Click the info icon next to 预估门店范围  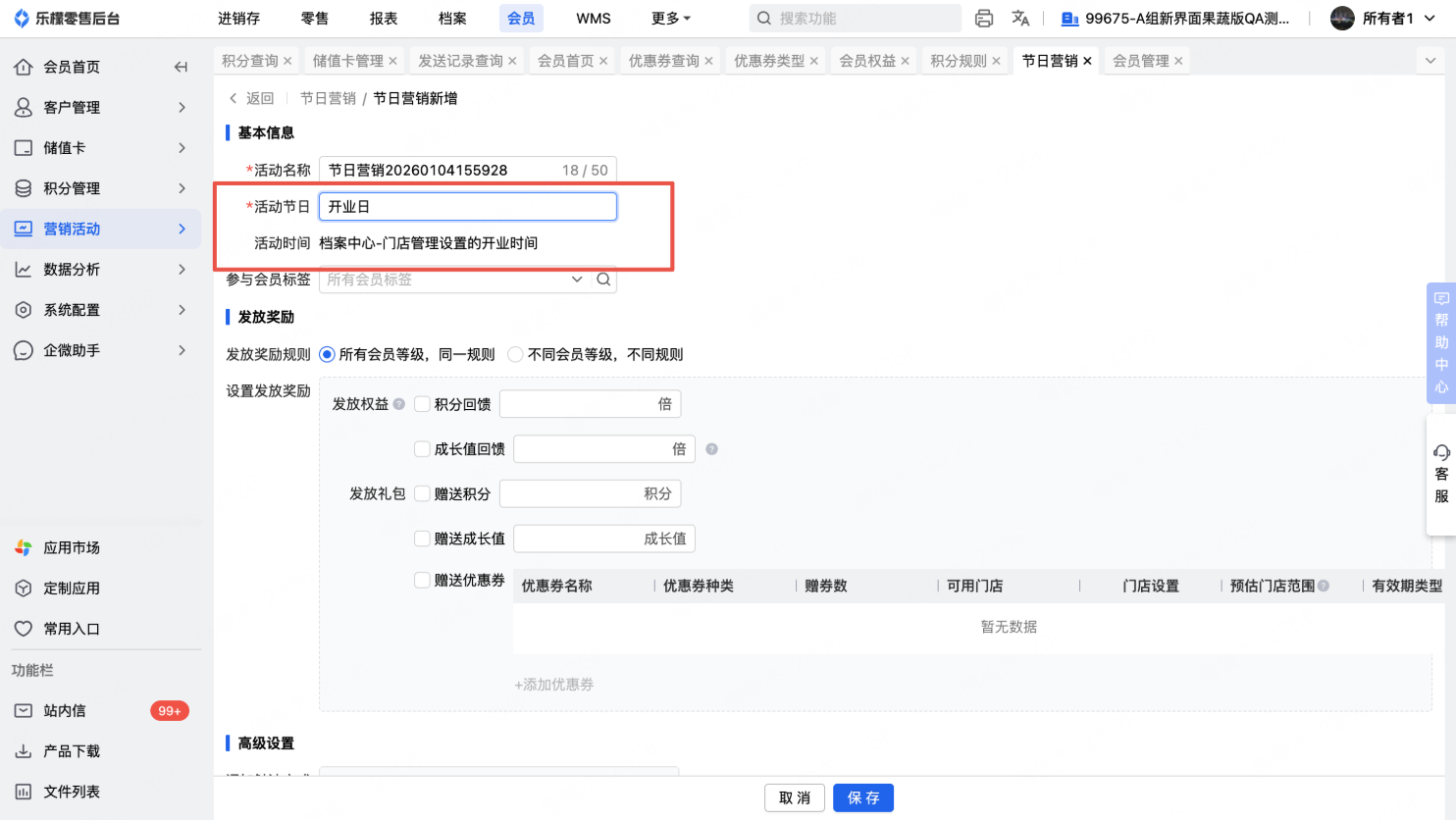coord(1324,586)
